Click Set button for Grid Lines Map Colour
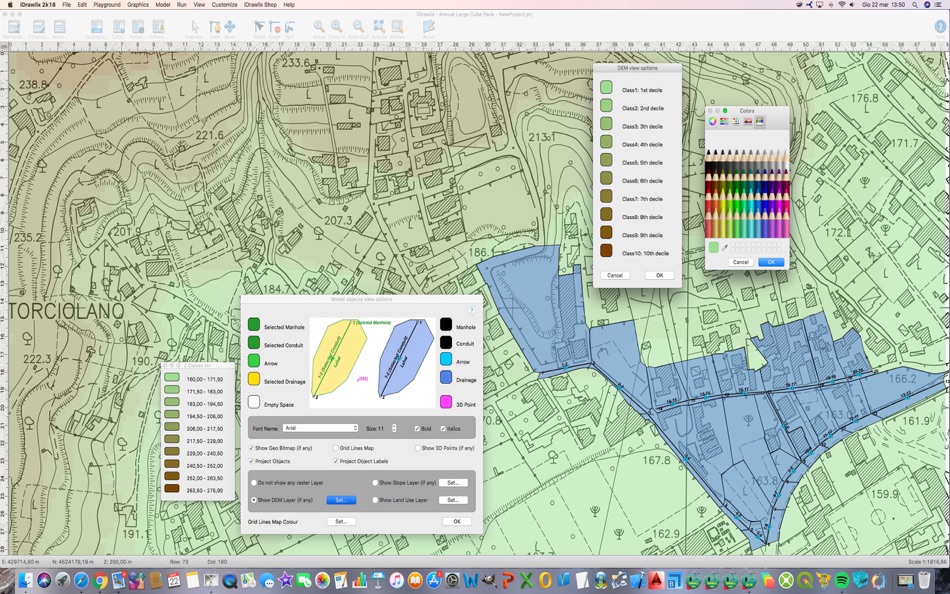950x594 pixels. tap(340, 521)
